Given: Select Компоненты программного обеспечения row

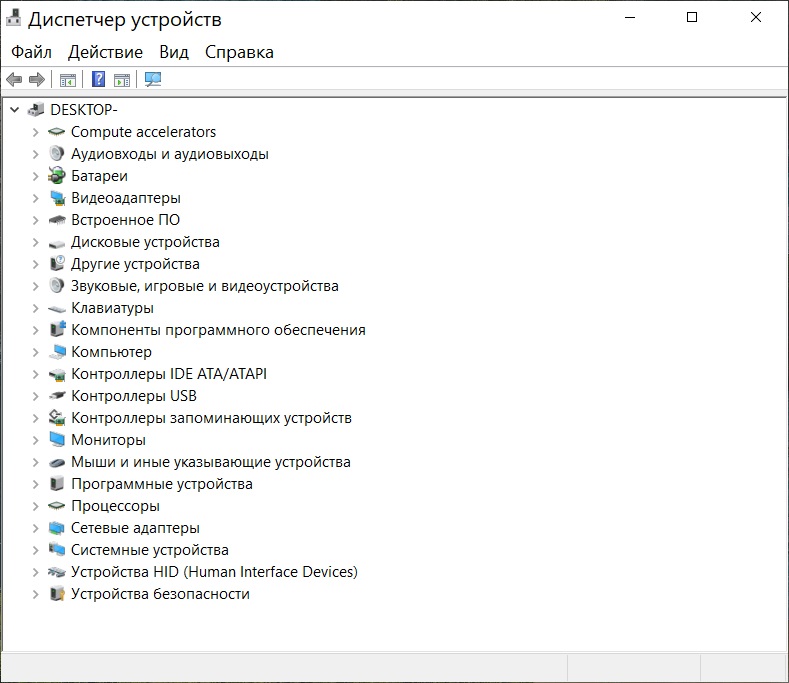Looking at the screenshot, I should [x=218, y=330].
